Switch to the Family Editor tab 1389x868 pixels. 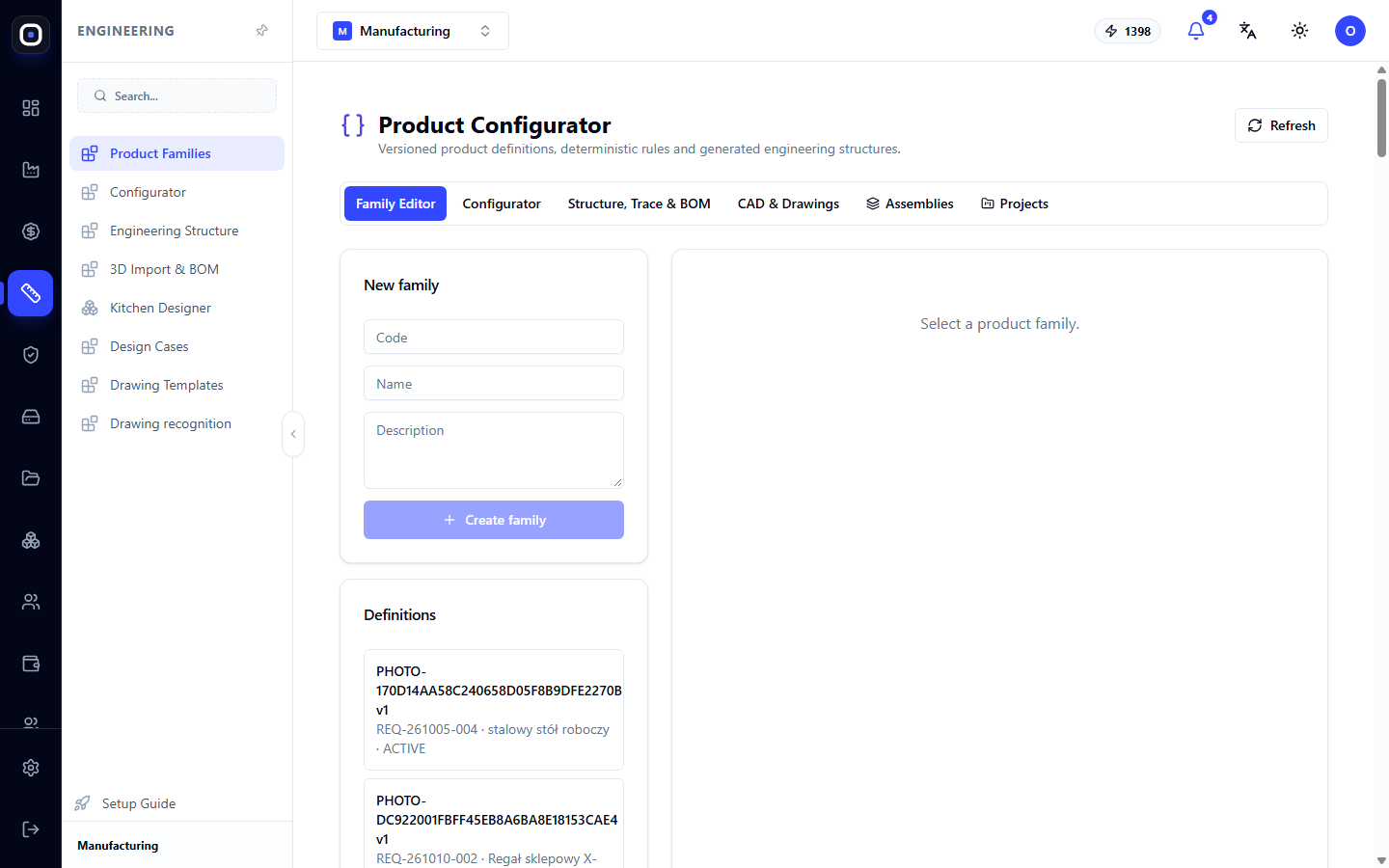[395, 203]
